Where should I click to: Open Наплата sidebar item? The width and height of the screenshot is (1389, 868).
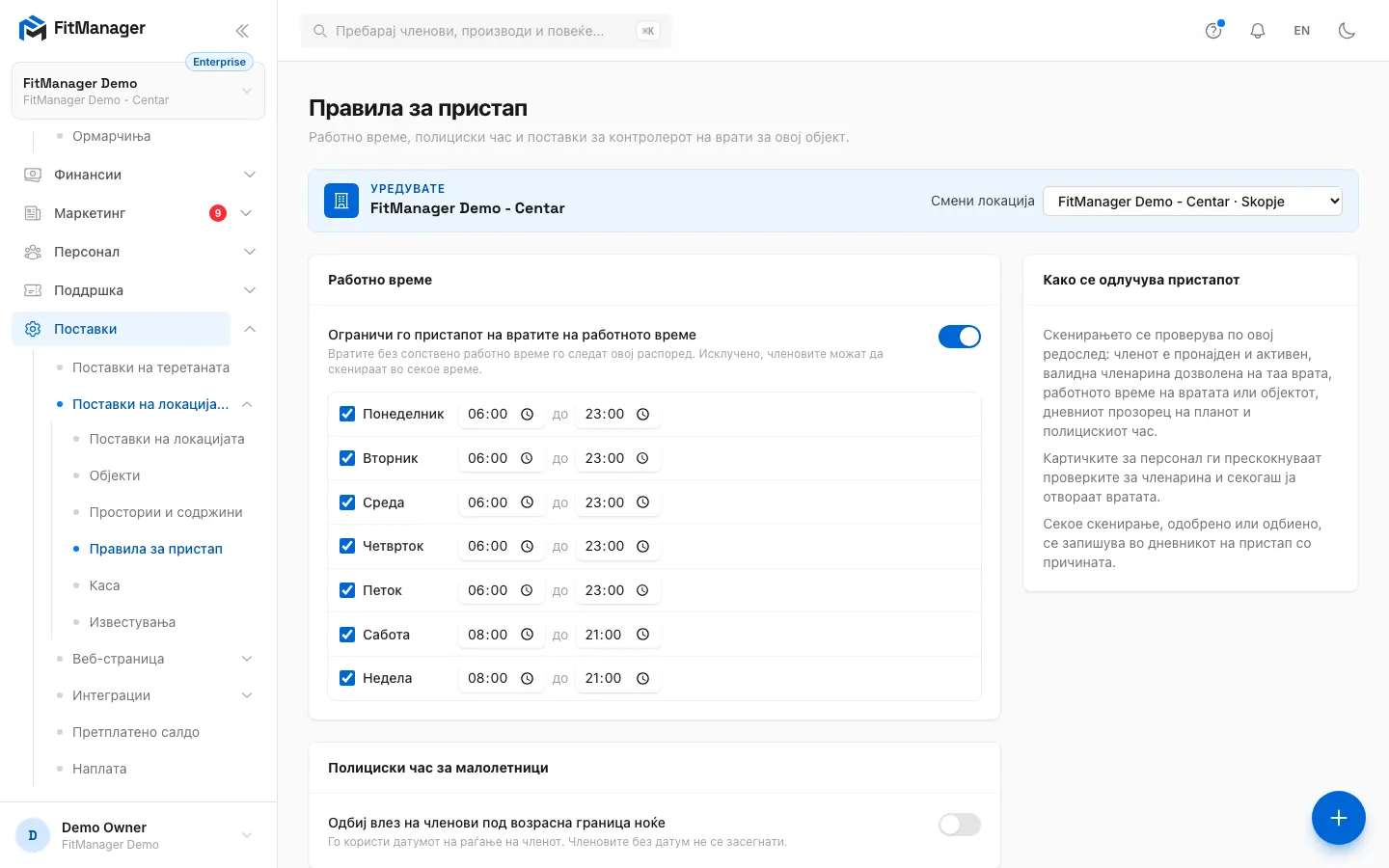coord(99,769)
